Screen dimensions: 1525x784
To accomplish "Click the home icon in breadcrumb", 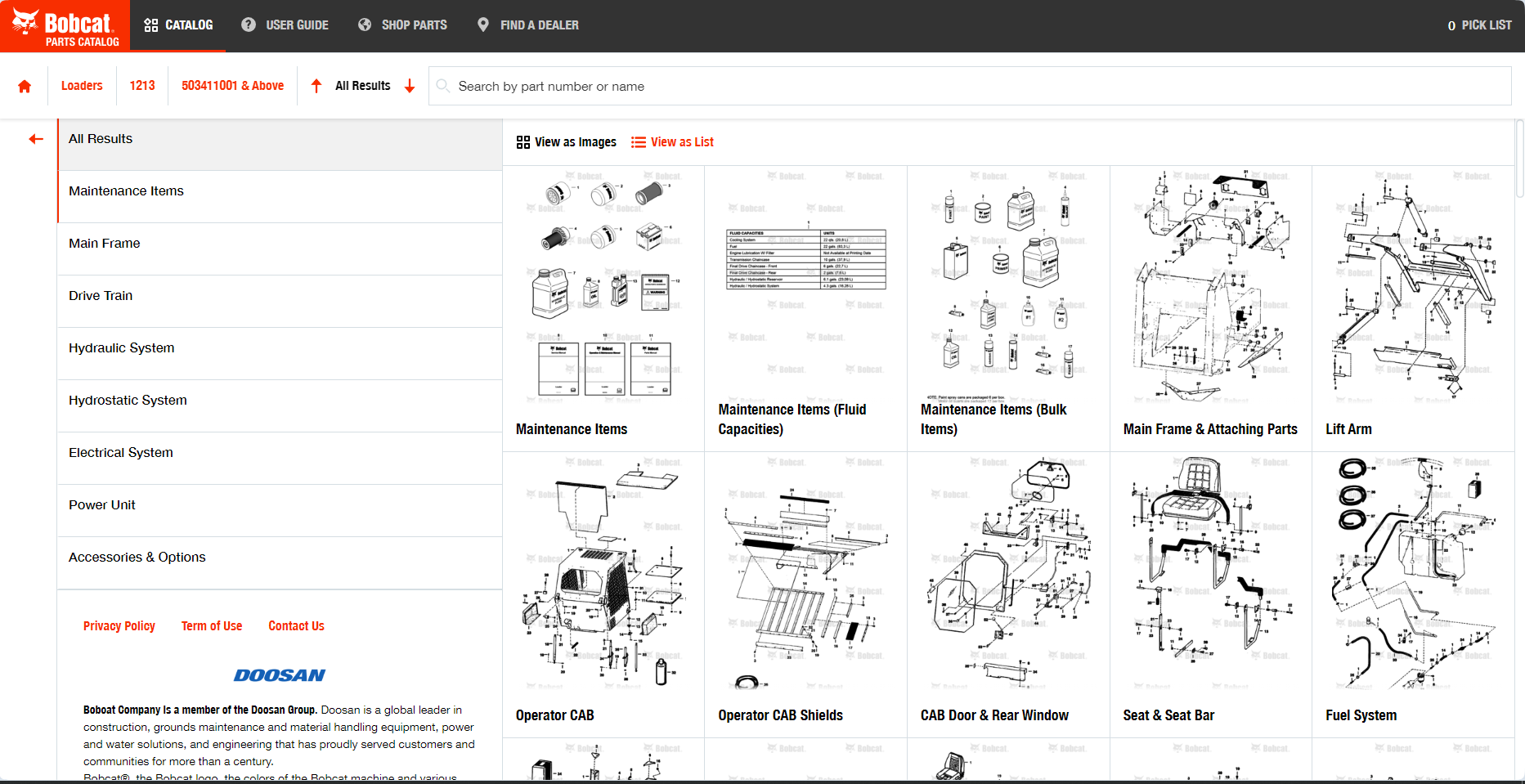I will 25,87.
